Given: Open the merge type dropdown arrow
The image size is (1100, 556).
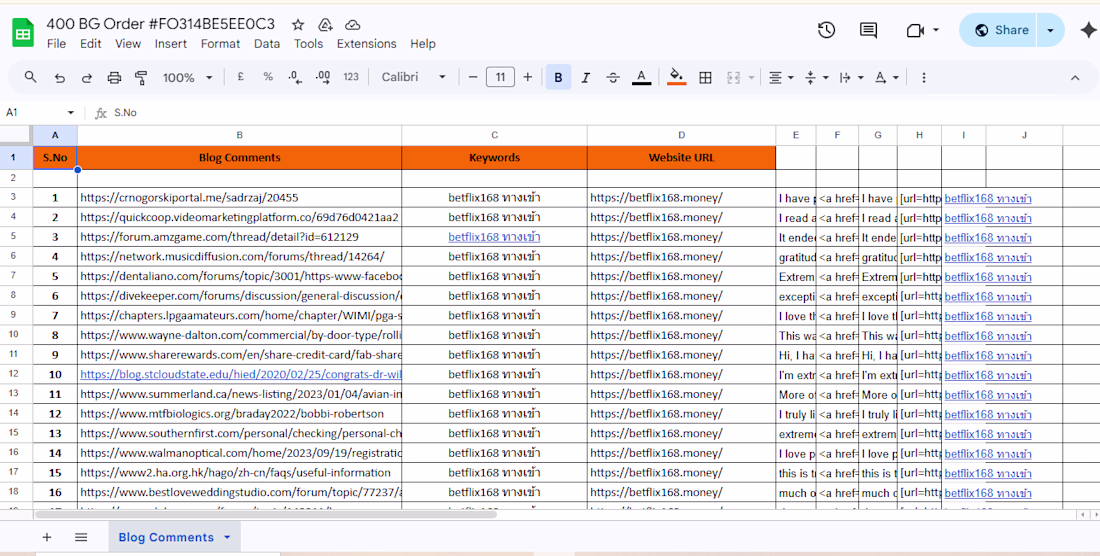Looking at the screenshot, I should [x=752, y=78].
